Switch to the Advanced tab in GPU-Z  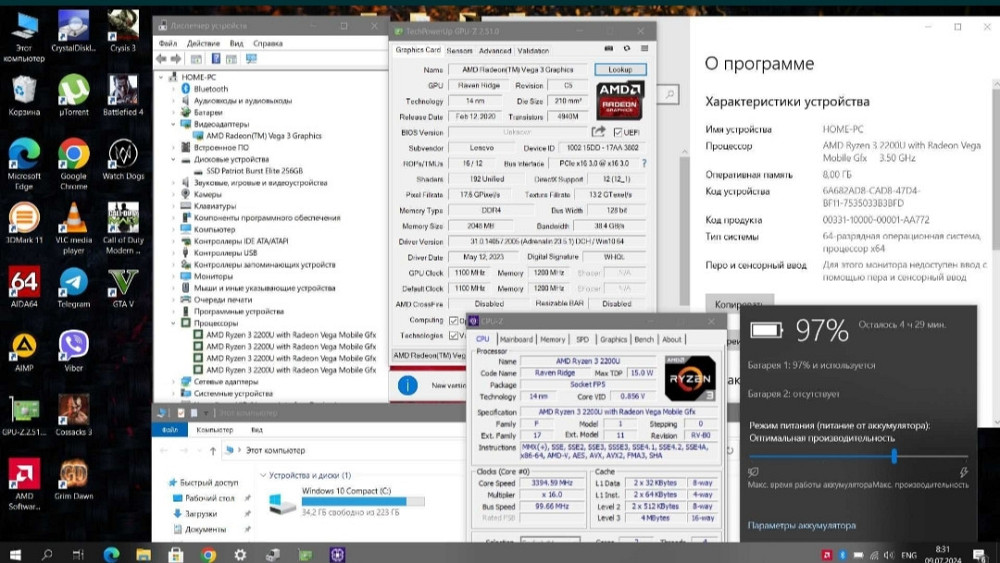(495, 50)
